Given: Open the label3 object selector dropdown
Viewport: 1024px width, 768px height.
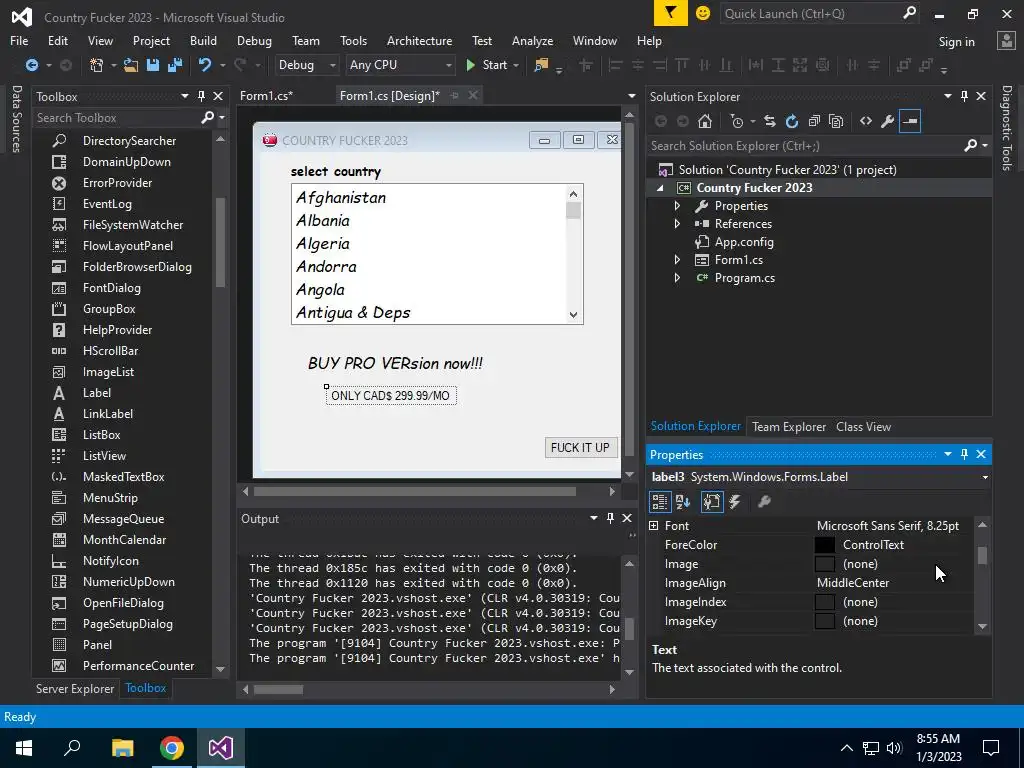Looking at the screenshot, I should point(985,477).
